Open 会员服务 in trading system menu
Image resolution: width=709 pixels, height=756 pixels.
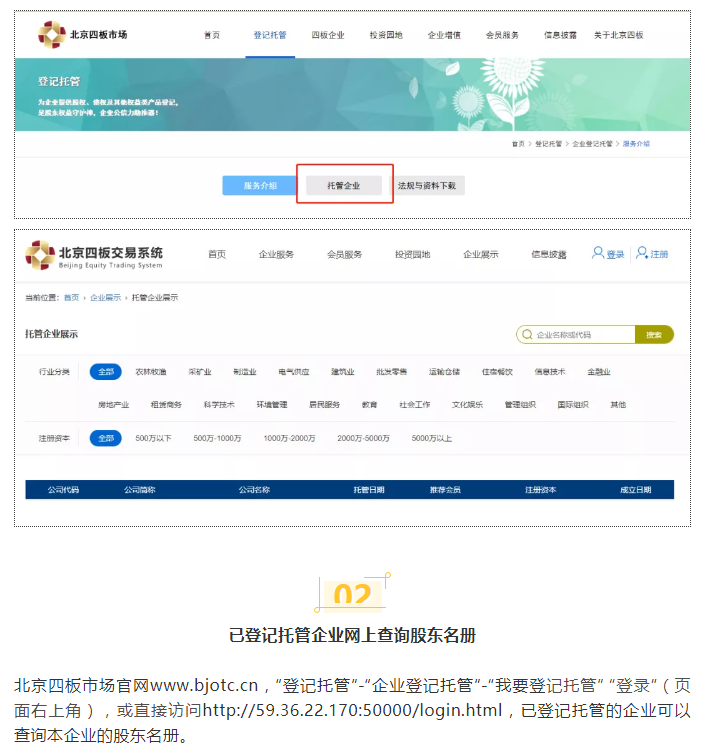pyautogui.click(x=344, y=255)
